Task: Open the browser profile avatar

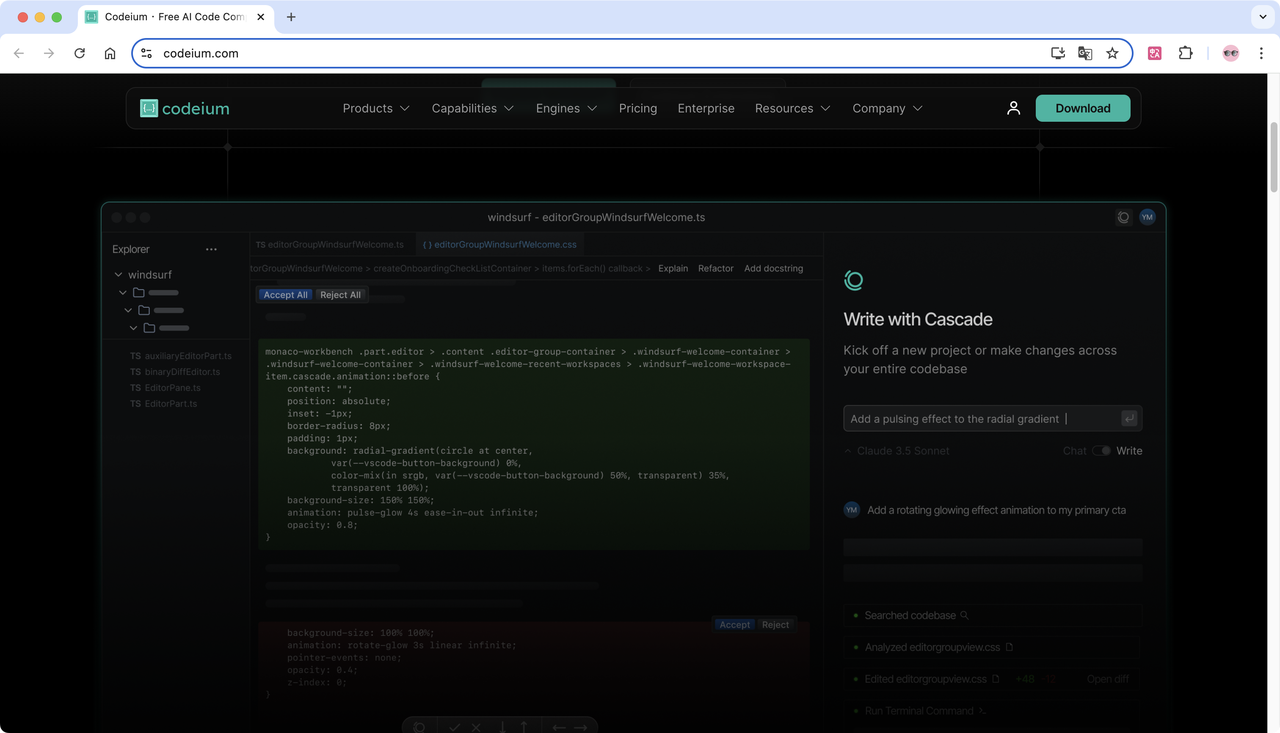Action: 1231,53
